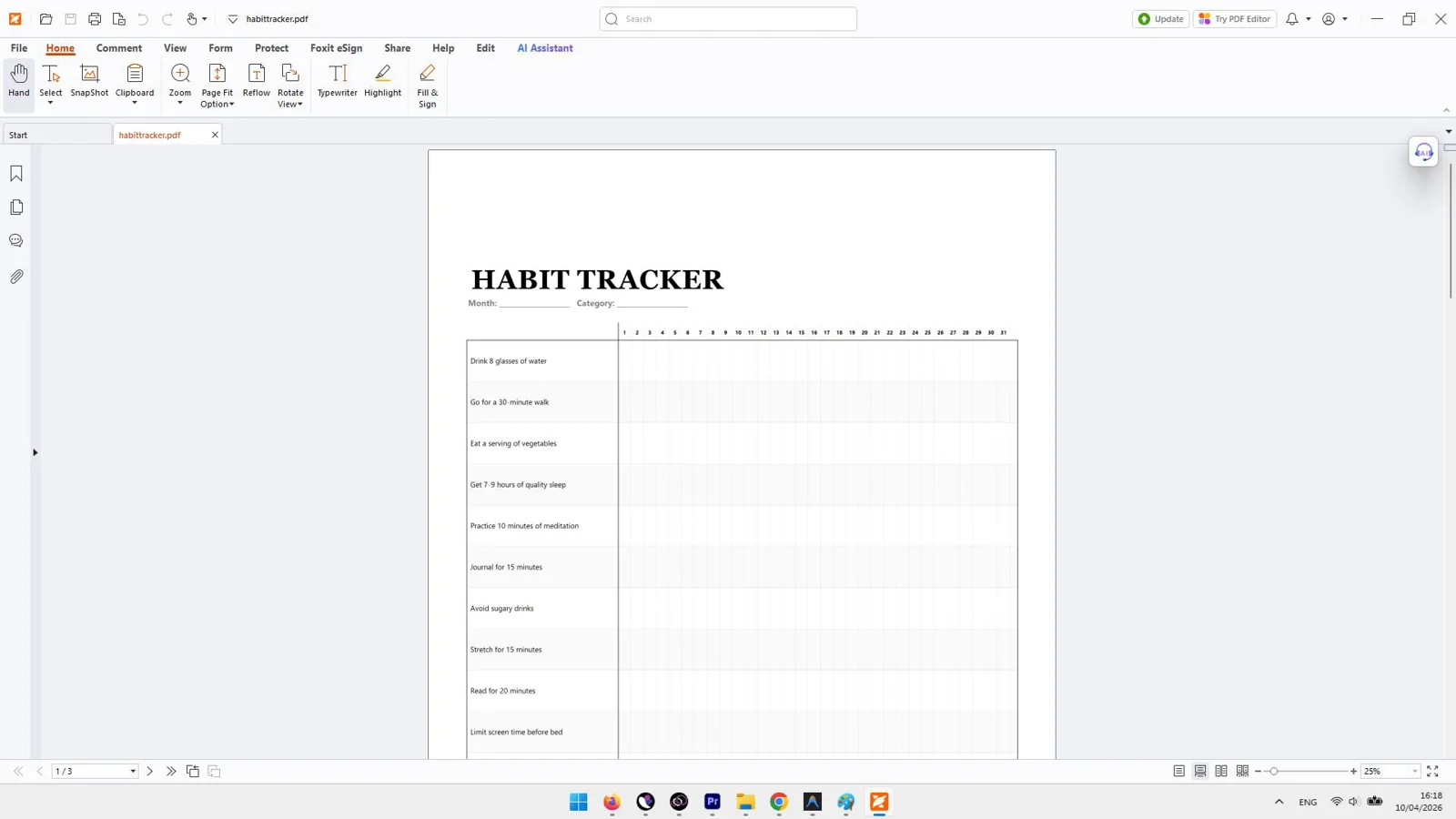Click Try PDF Editor button
Screen dimensions: 1456x819
click(x=1235, y=19)
